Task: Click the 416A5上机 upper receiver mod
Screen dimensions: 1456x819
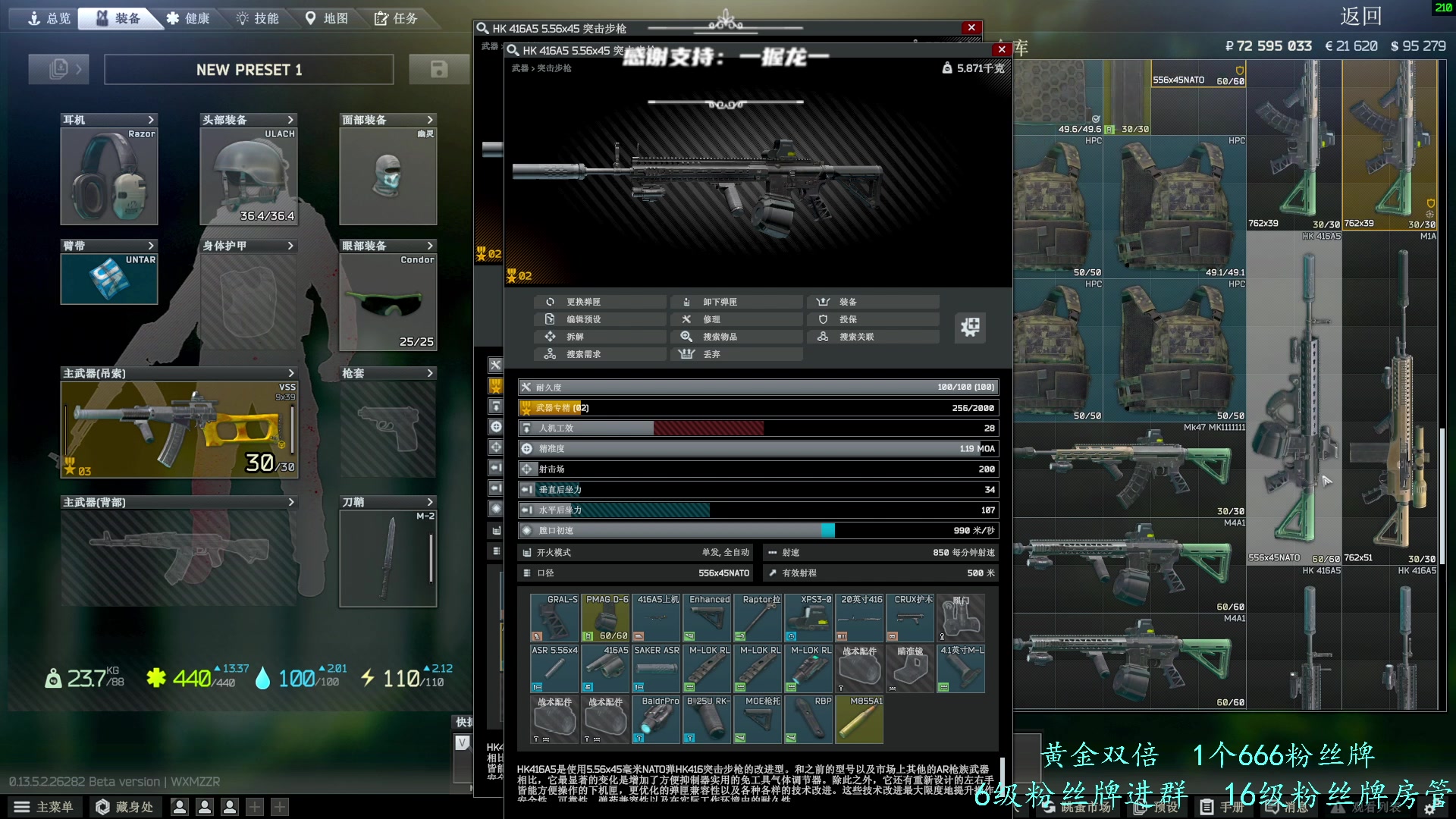Action: coord(656,618)
